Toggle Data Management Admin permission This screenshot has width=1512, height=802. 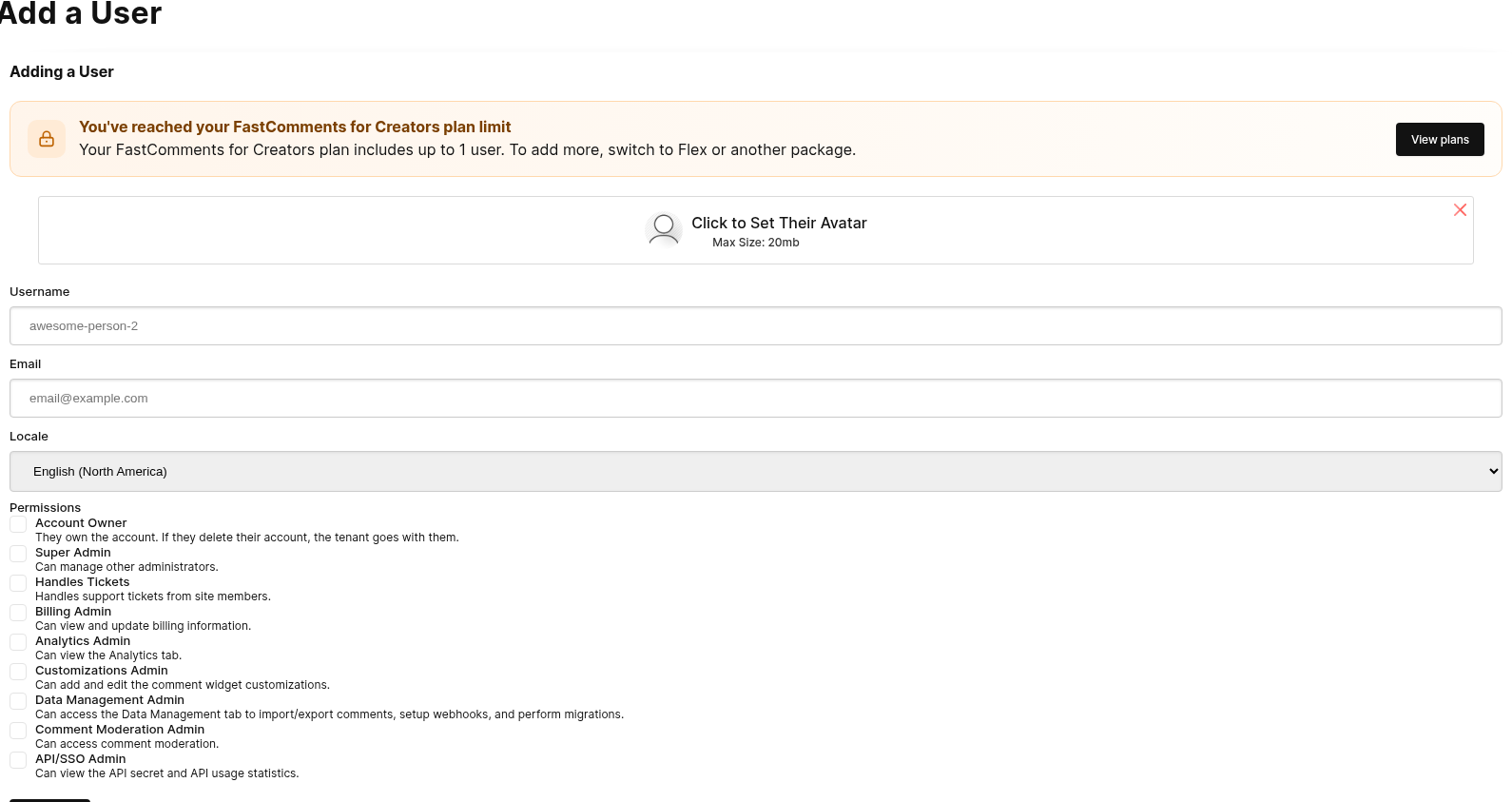pos(18,701)
